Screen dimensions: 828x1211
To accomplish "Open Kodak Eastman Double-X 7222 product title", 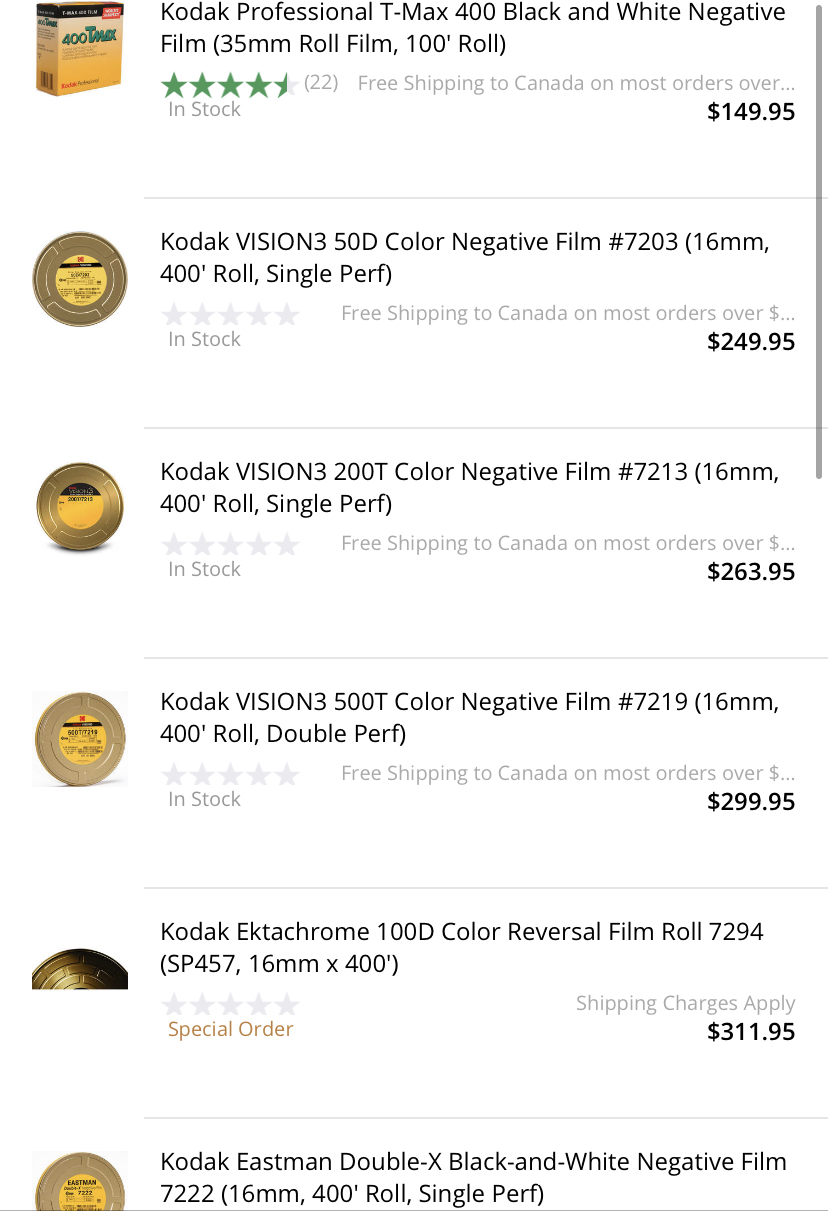I will point(472,1177).
